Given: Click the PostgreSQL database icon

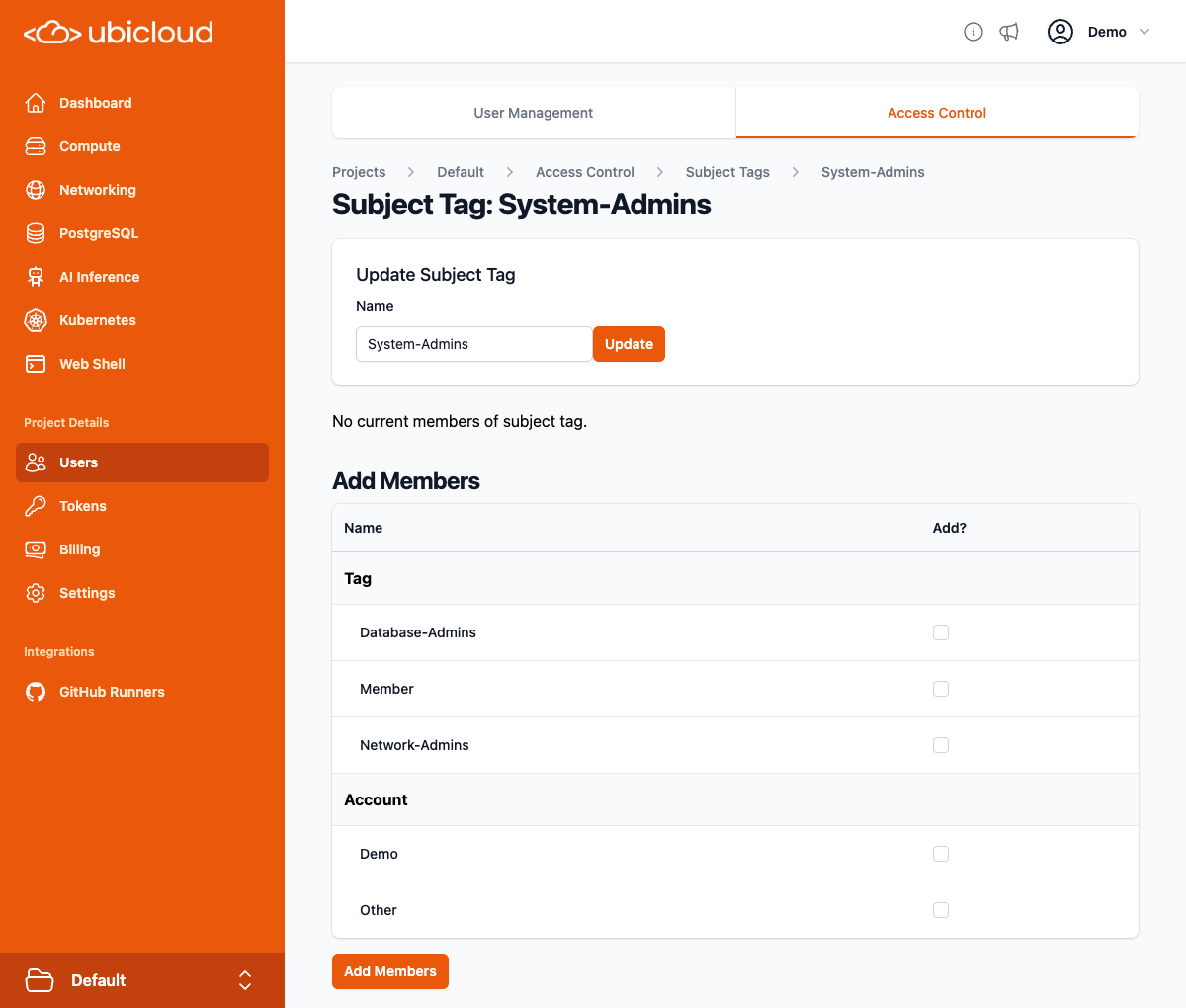Looking at the screenshot, I should (x=36, y=233).
